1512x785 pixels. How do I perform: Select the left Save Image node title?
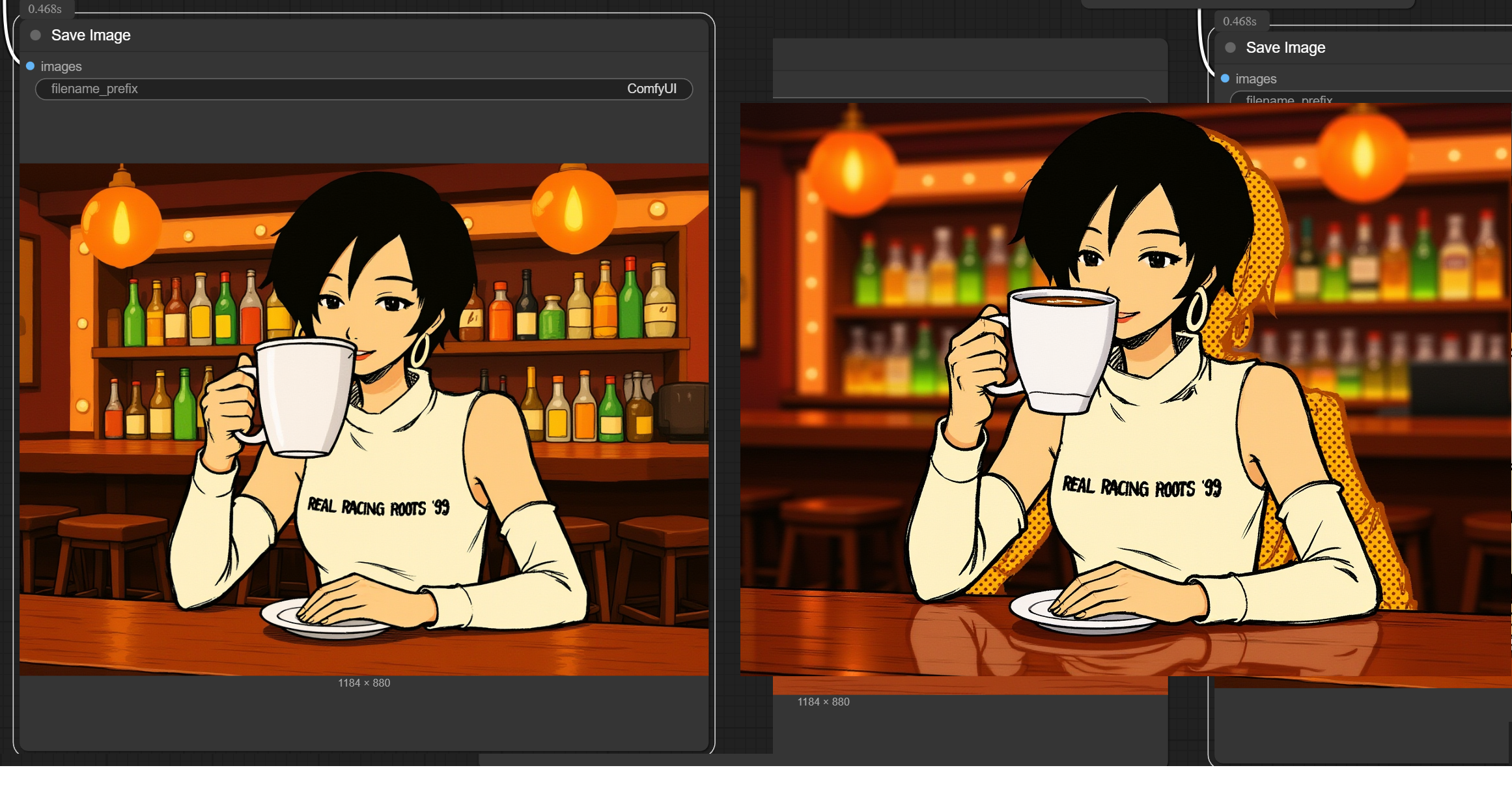pyautogui.click(x=91, y=35)
